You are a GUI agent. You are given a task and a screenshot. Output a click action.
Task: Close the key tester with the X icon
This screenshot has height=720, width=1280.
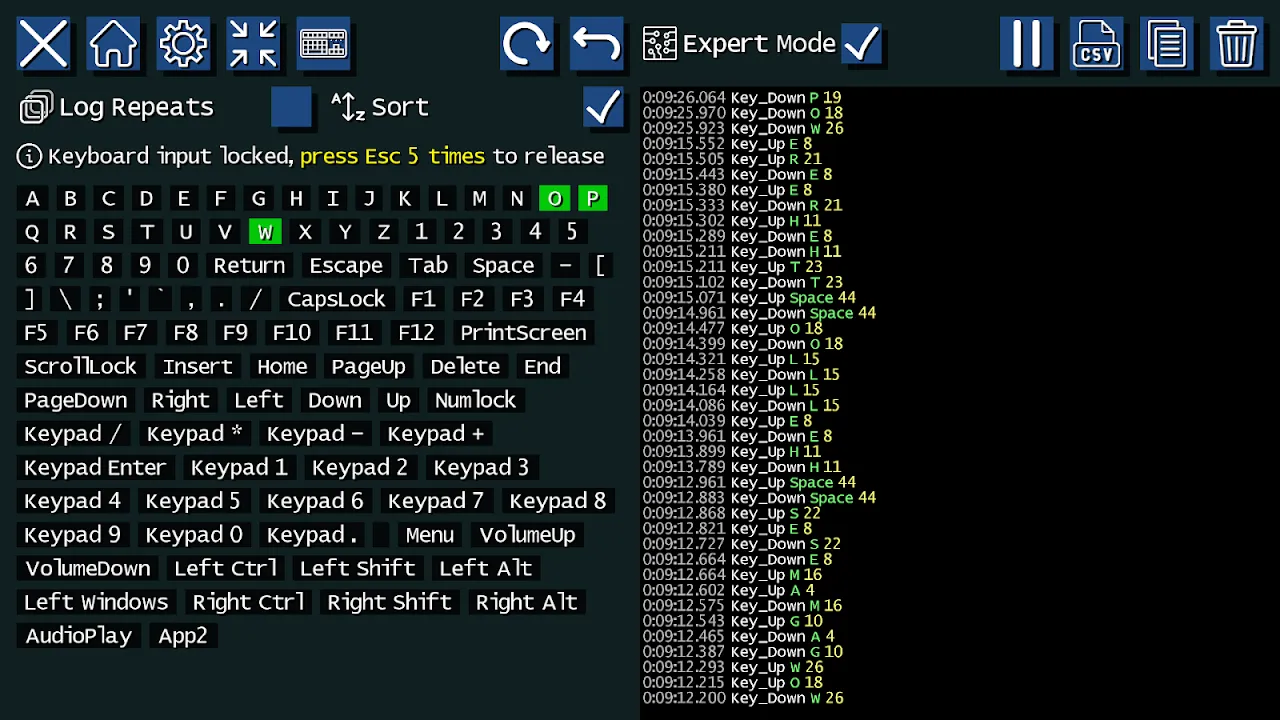click(43, 44)
